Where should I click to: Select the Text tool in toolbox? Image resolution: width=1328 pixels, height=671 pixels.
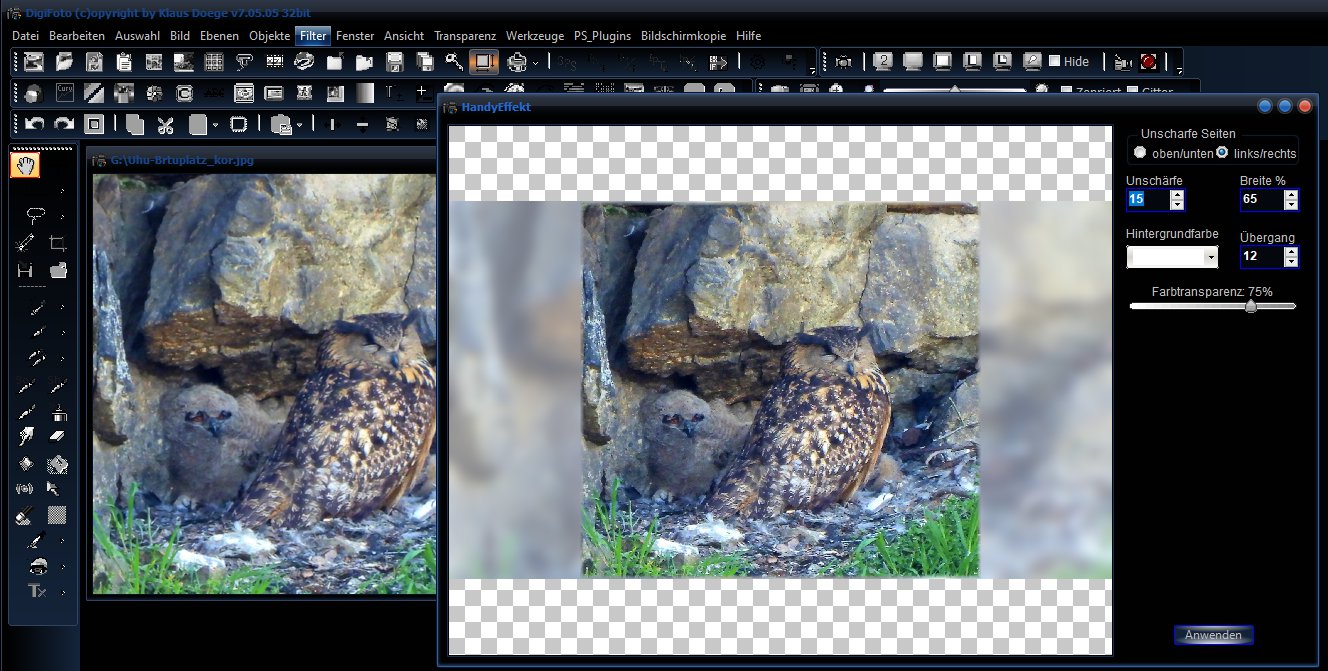point(37,591)
